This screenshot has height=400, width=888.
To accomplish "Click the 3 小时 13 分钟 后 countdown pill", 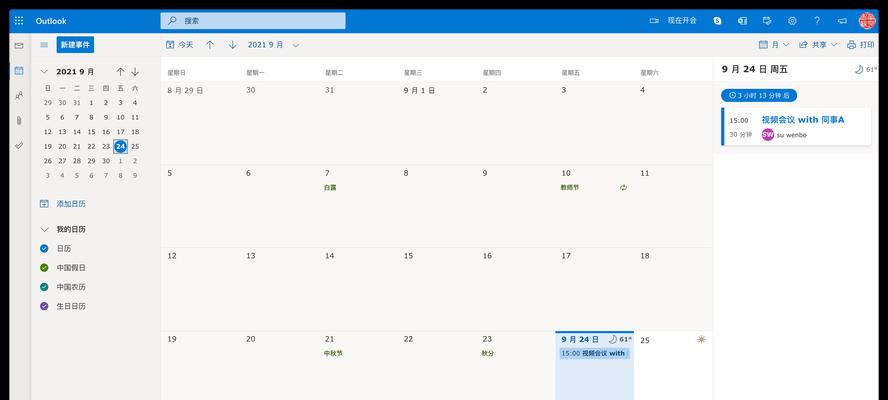I will [759, 96].
